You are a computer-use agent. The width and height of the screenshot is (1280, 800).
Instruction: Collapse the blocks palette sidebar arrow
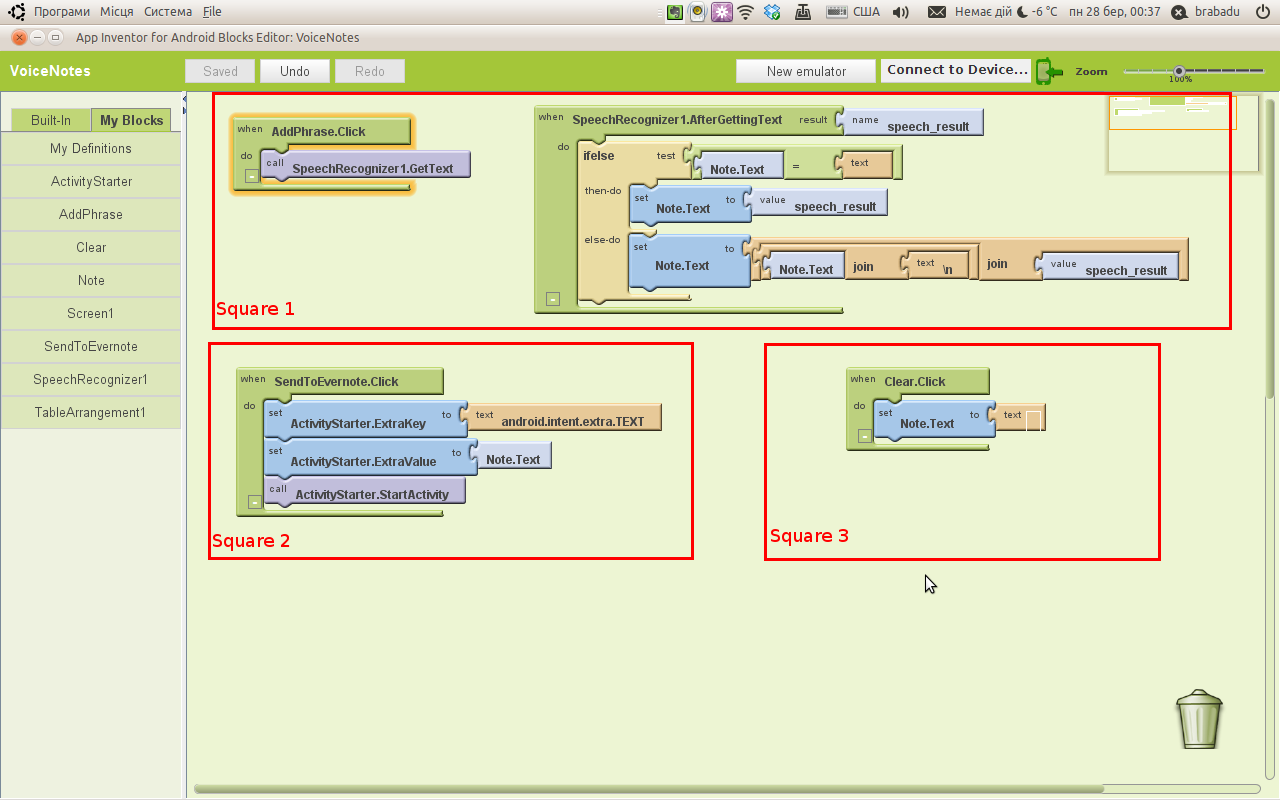[x=184, y=100]
